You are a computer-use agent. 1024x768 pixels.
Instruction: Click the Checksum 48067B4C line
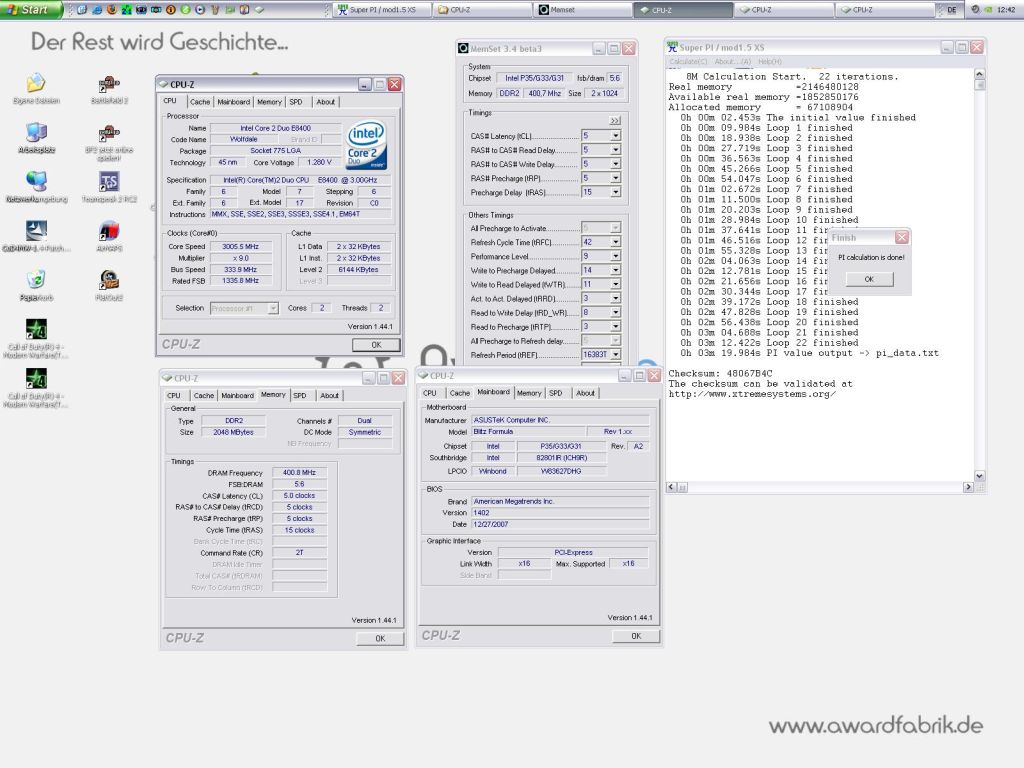[720, 374]
